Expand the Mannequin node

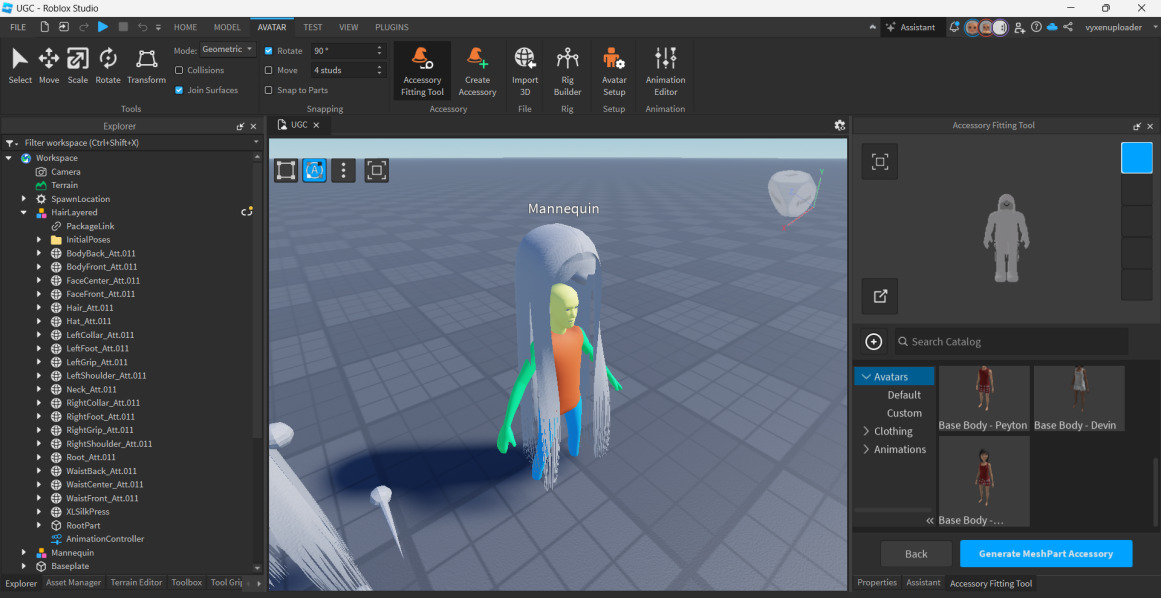click(24, 553)
